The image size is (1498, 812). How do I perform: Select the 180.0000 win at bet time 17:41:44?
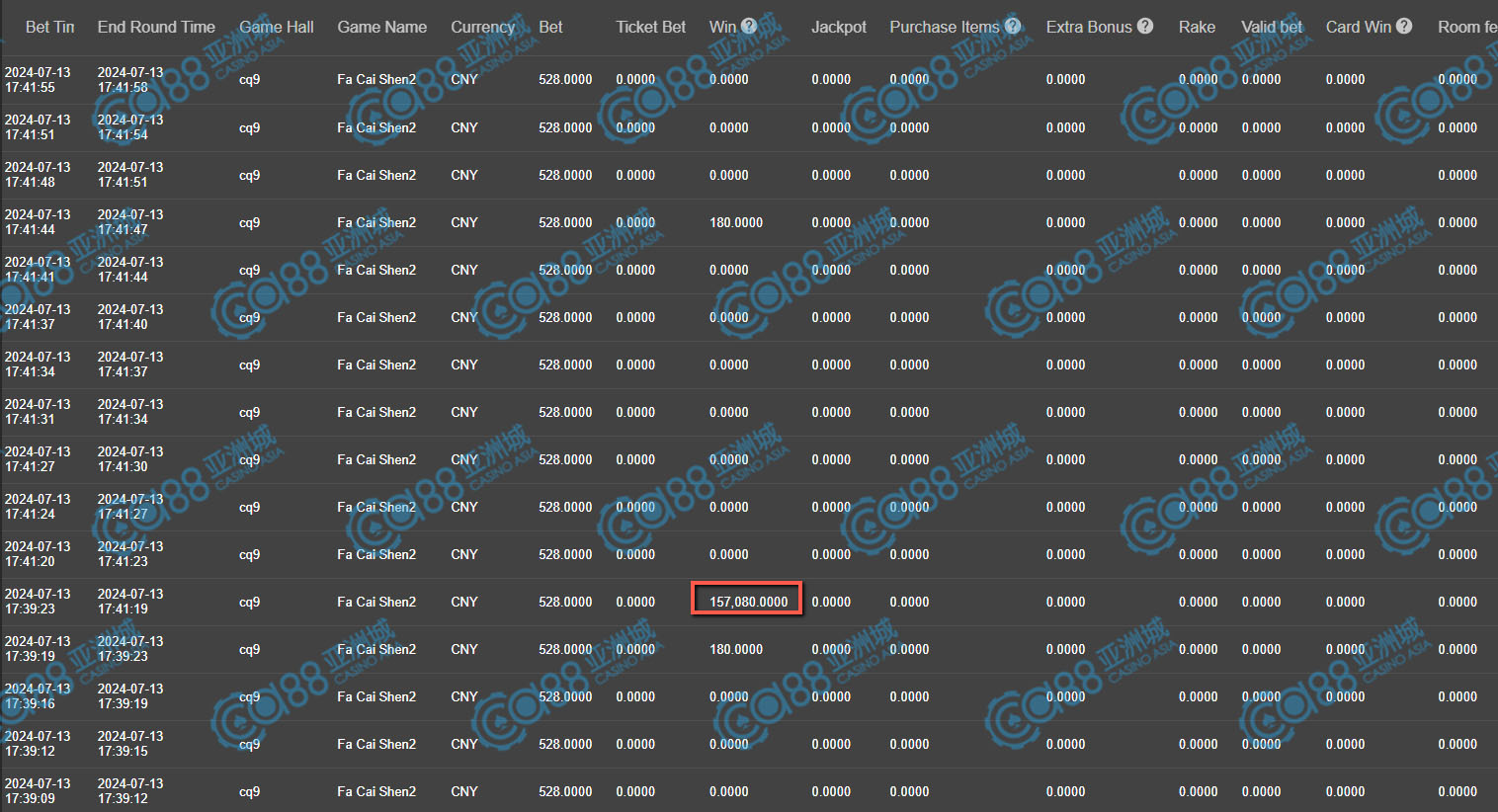tap(736, 222)
